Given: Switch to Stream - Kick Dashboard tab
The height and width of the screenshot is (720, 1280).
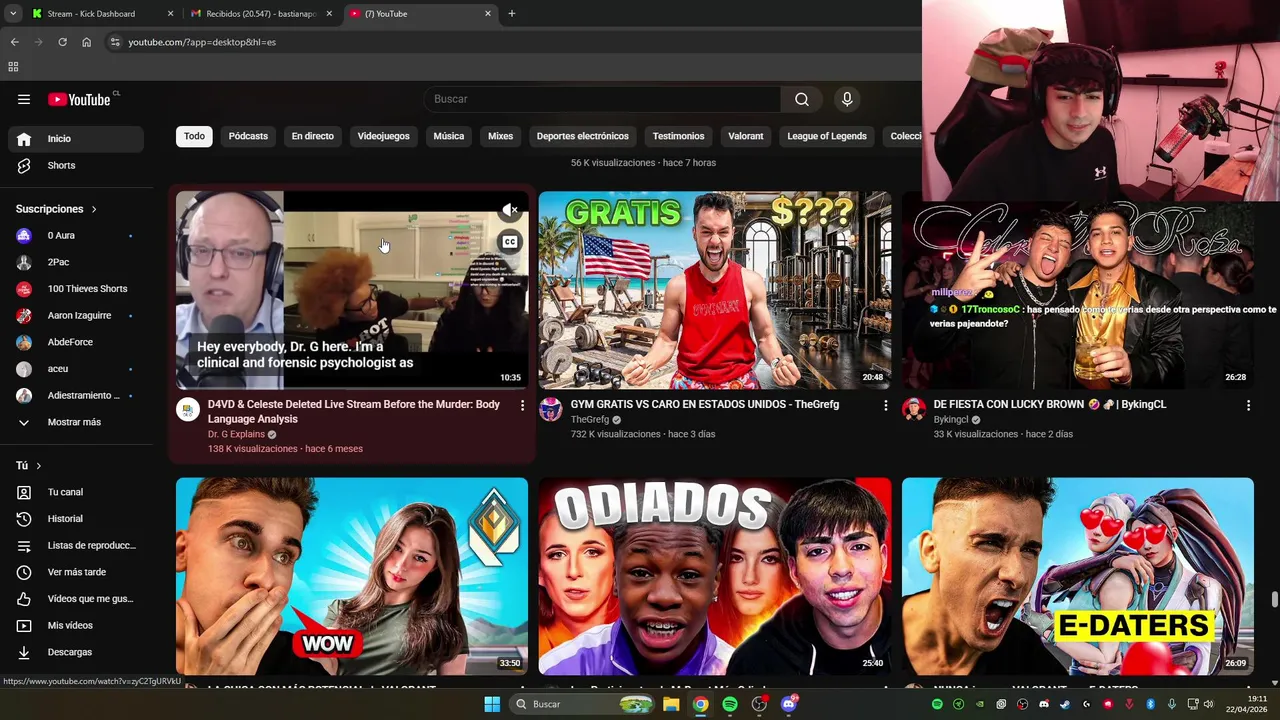Looking at the screenshot, I should click(100, 14).
